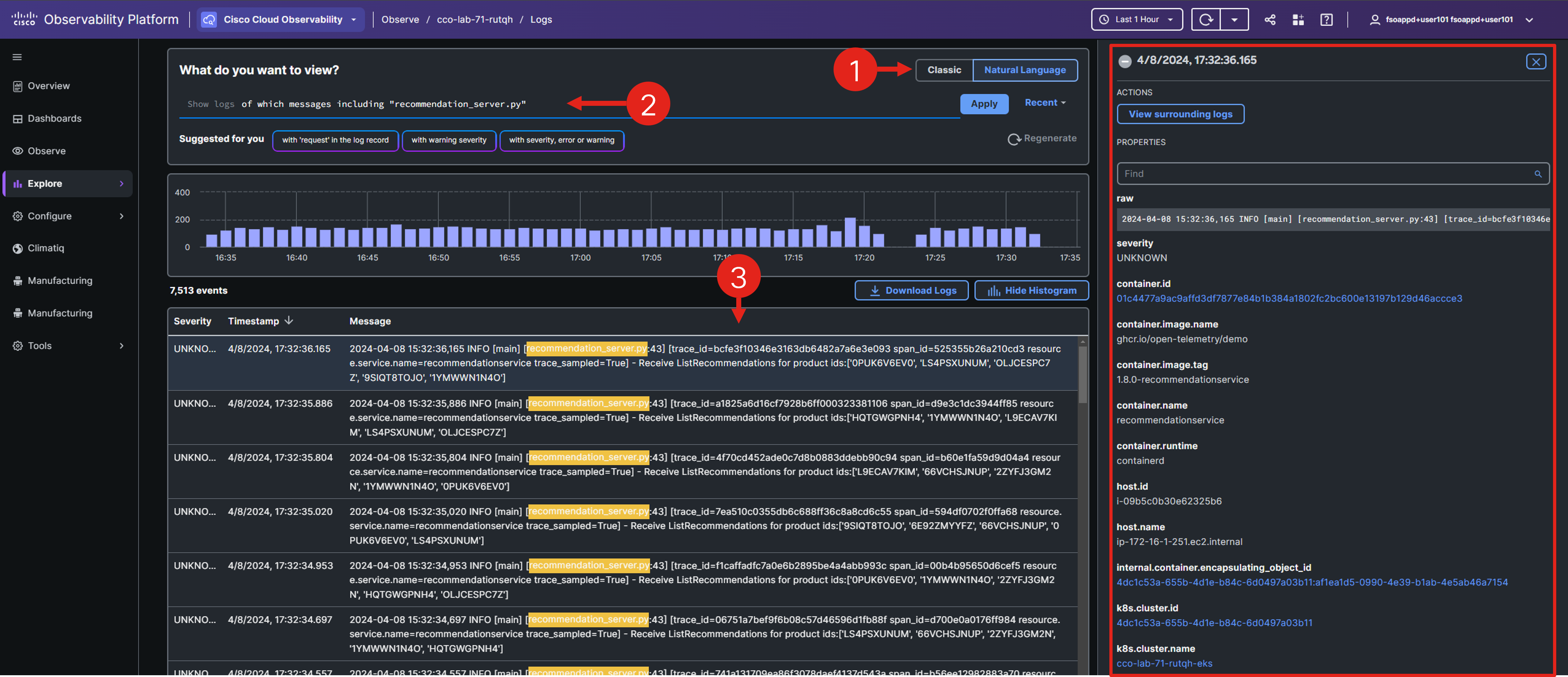1568x677 pixels.
Task: Open the Last 1 Hour time dropdown
Action: 1136,20
